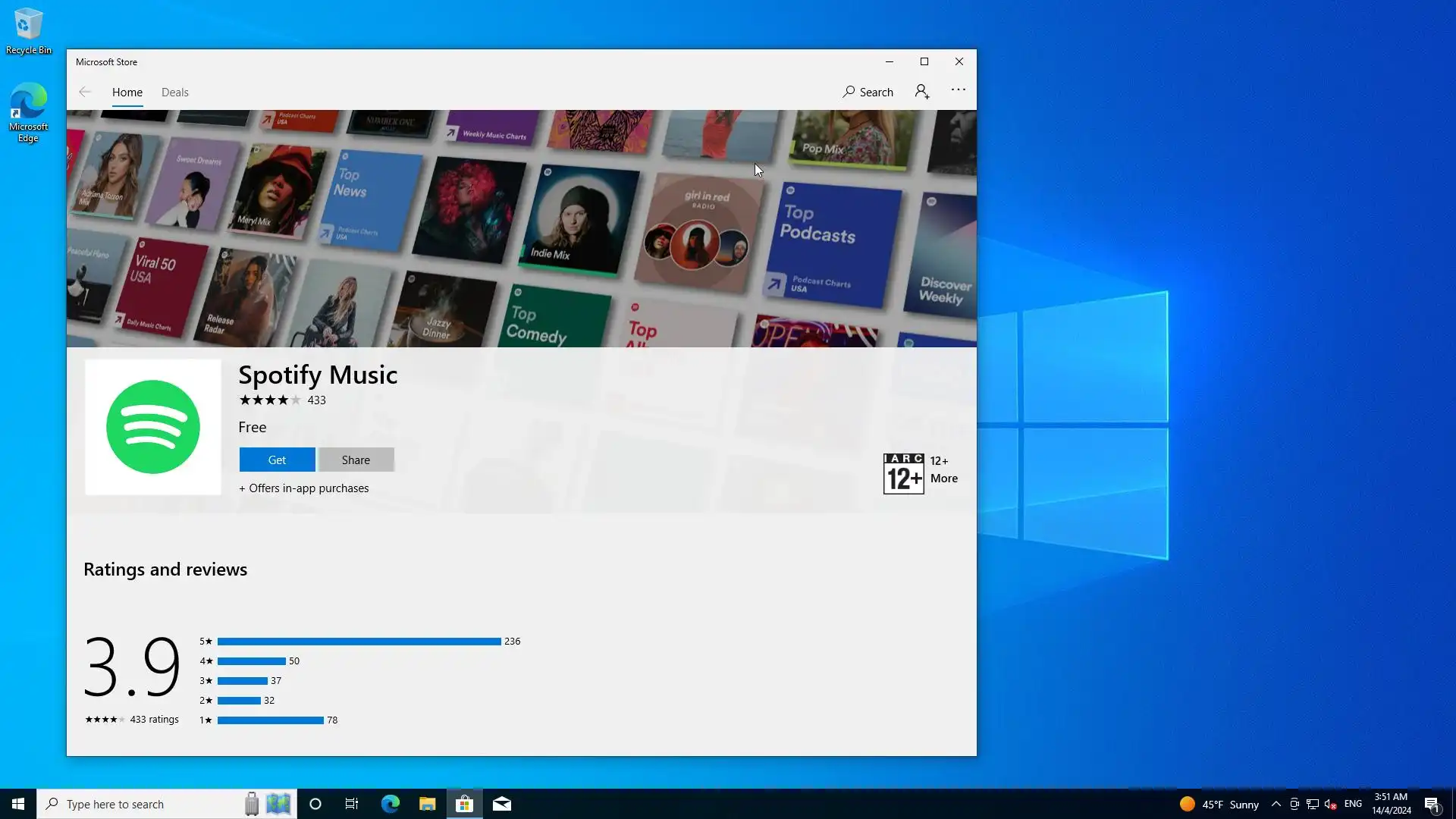Open the three-dot See more menu
The height and width of the screenshot is (819, 1456).
pyautogui.click(x=959, y=90)
